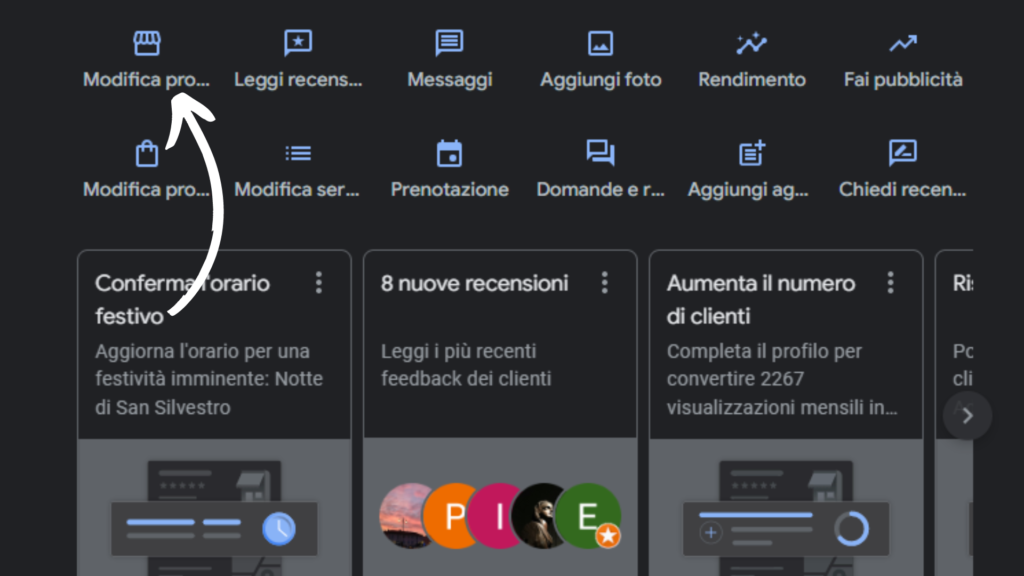Open Fai pubblicità arrow icon
1024x576 pixels.
coord(902,42)
